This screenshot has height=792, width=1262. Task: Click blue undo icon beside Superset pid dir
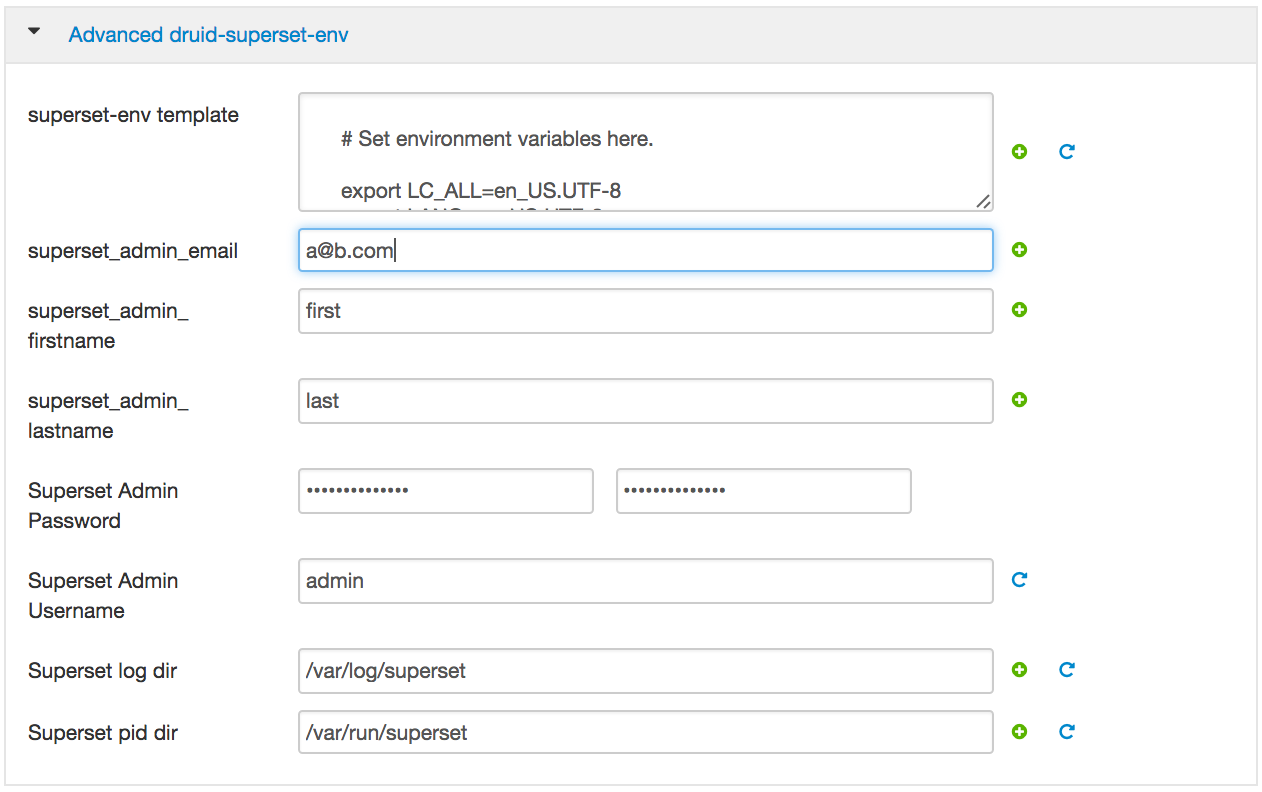pyautogui.click(x=1067, y=732)
